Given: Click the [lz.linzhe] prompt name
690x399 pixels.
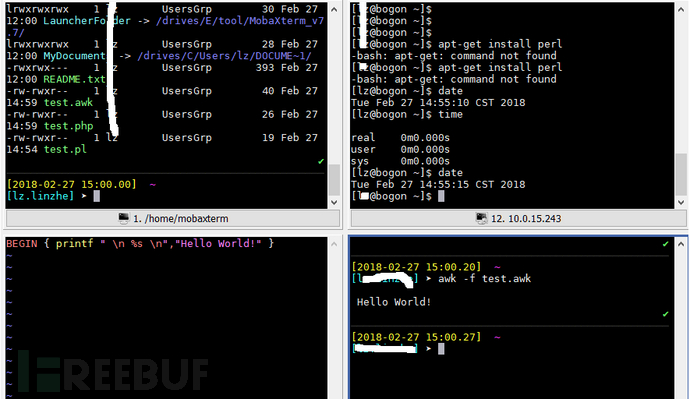Looking at the screenshot, I should (40, 196).
